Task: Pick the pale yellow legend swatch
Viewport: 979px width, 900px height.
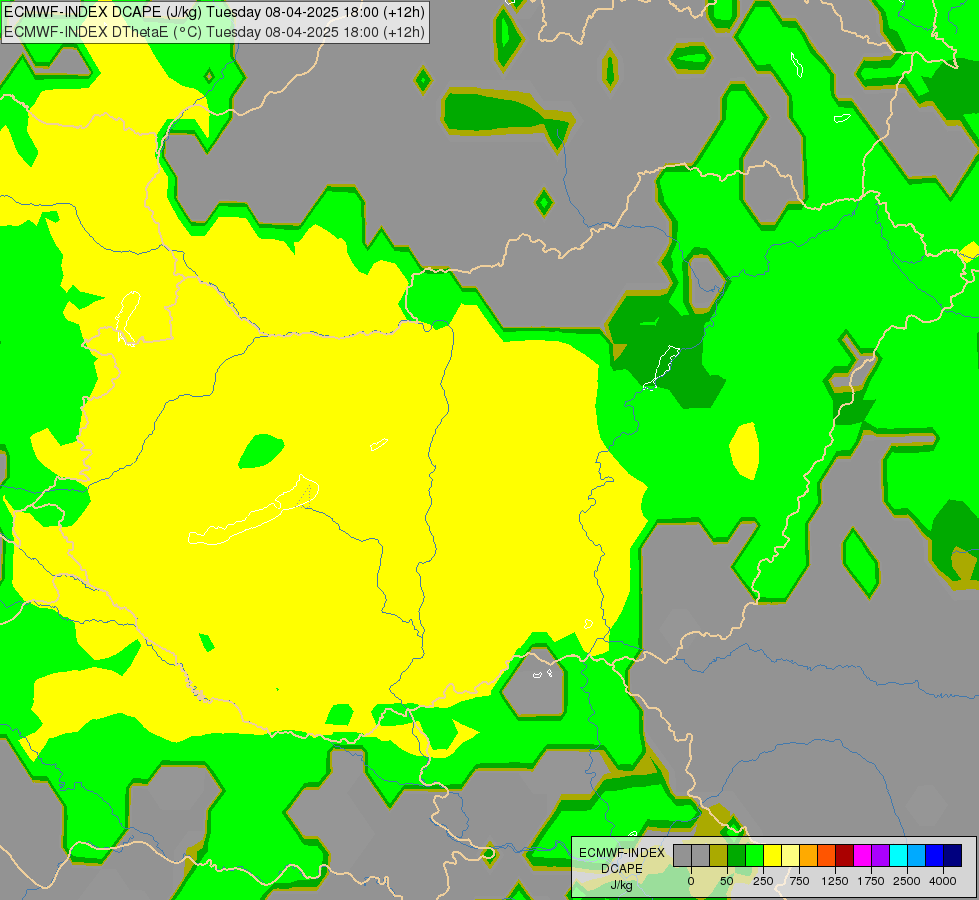Action: 790,855
